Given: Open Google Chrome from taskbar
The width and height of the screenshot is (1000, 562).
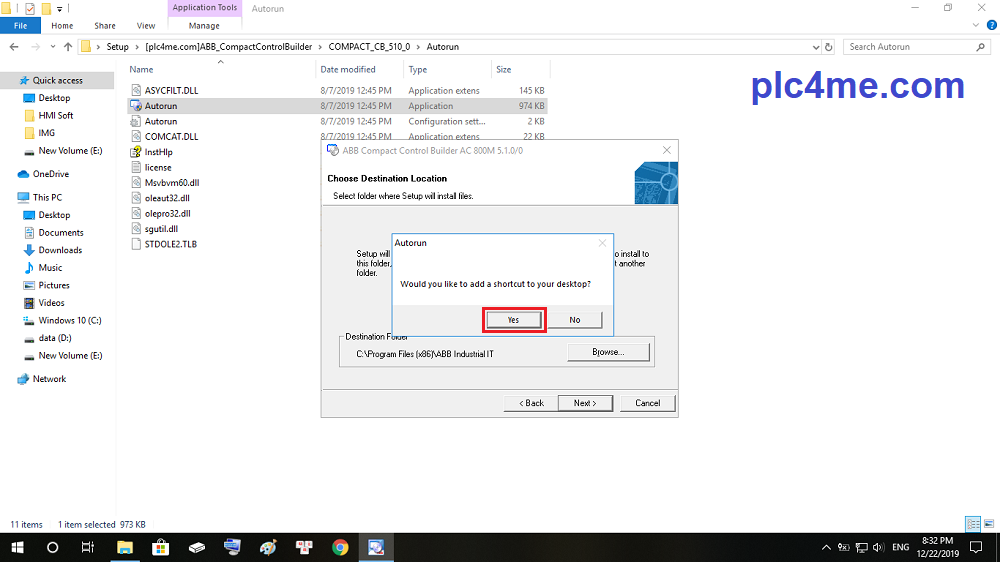Looking at the screenshot, I should [340, 547].
